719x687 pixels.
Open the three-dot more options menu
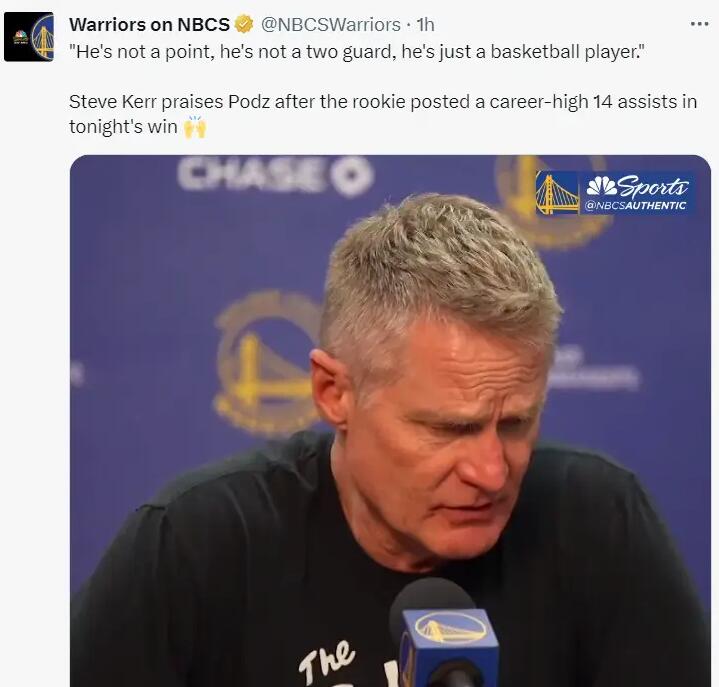click(x=699, y=24)
